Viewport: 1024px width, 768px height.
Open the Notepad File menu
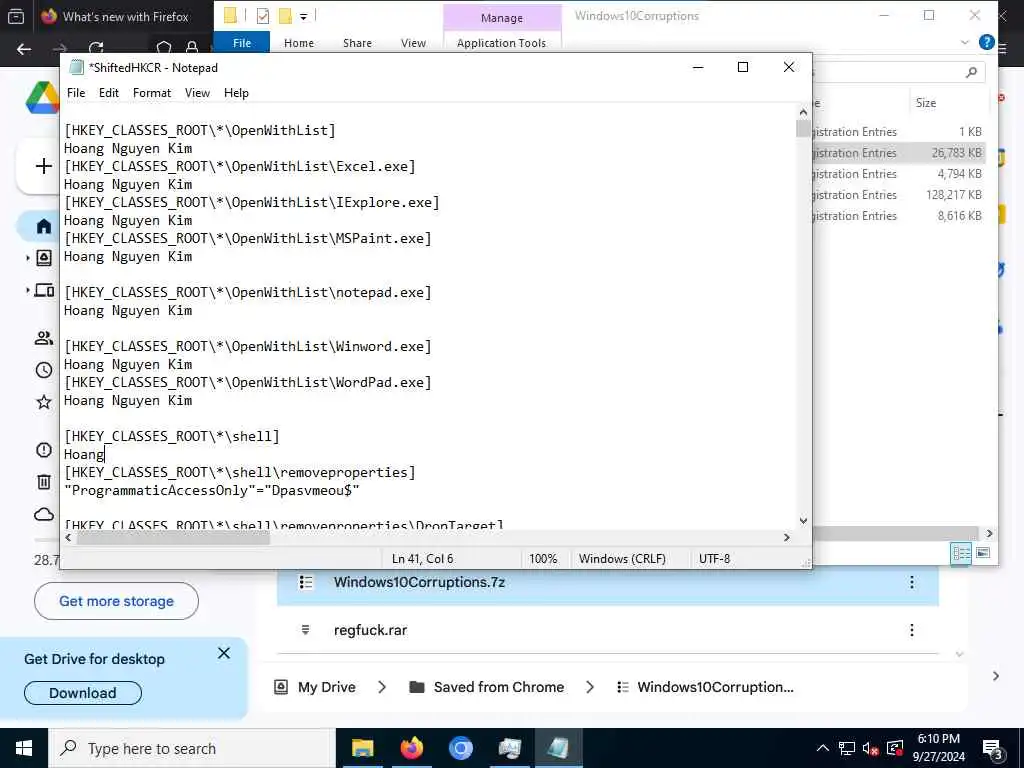pos(76,93)
